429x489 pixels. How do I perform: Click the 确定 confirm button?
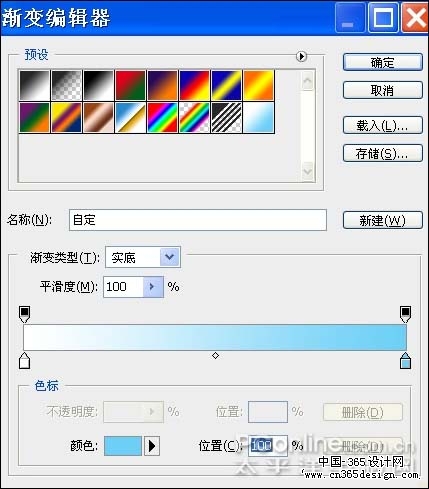(383, 62)
